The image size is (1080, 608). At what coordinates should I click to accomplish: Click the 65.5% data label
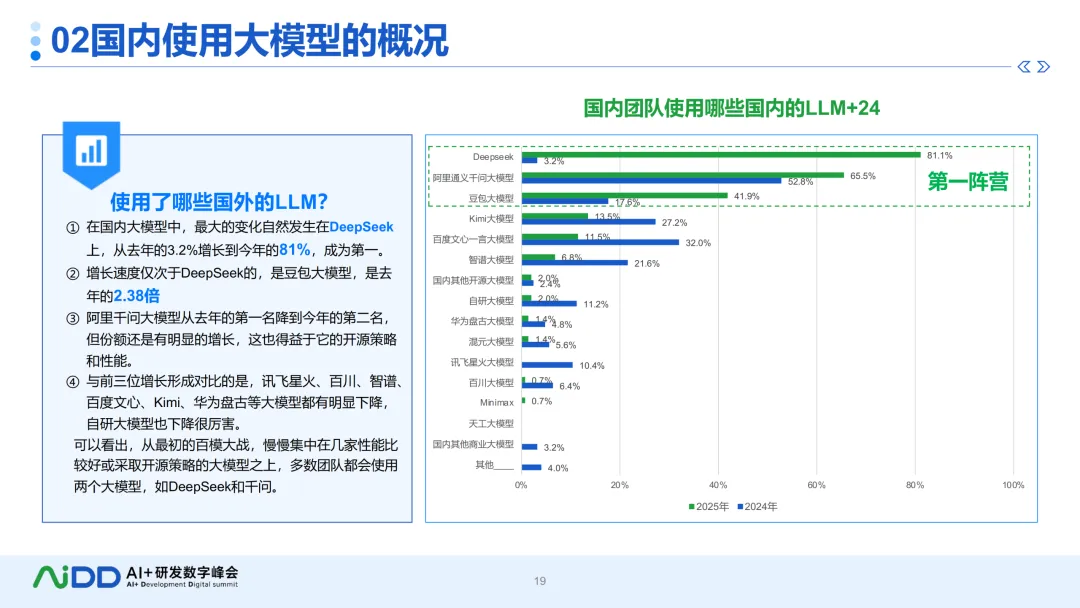[862, 176]
